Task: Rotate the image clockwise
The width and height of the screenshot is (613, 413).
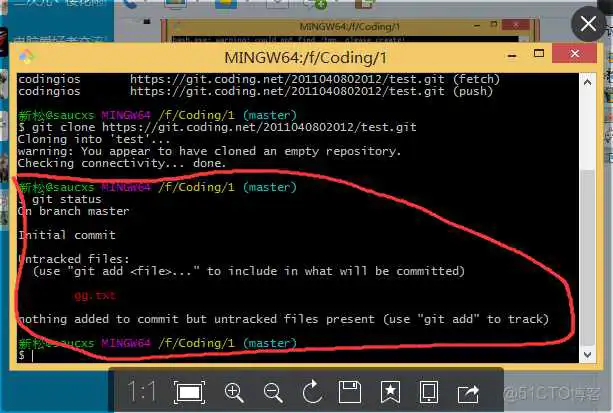Action: tap(310, 391)
